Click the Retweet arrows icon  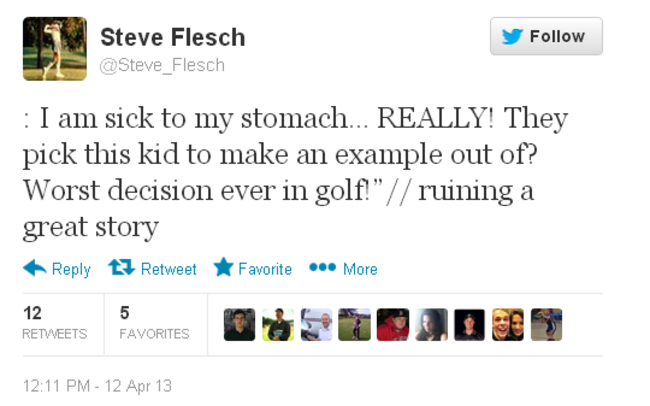[x=121, y=268]
